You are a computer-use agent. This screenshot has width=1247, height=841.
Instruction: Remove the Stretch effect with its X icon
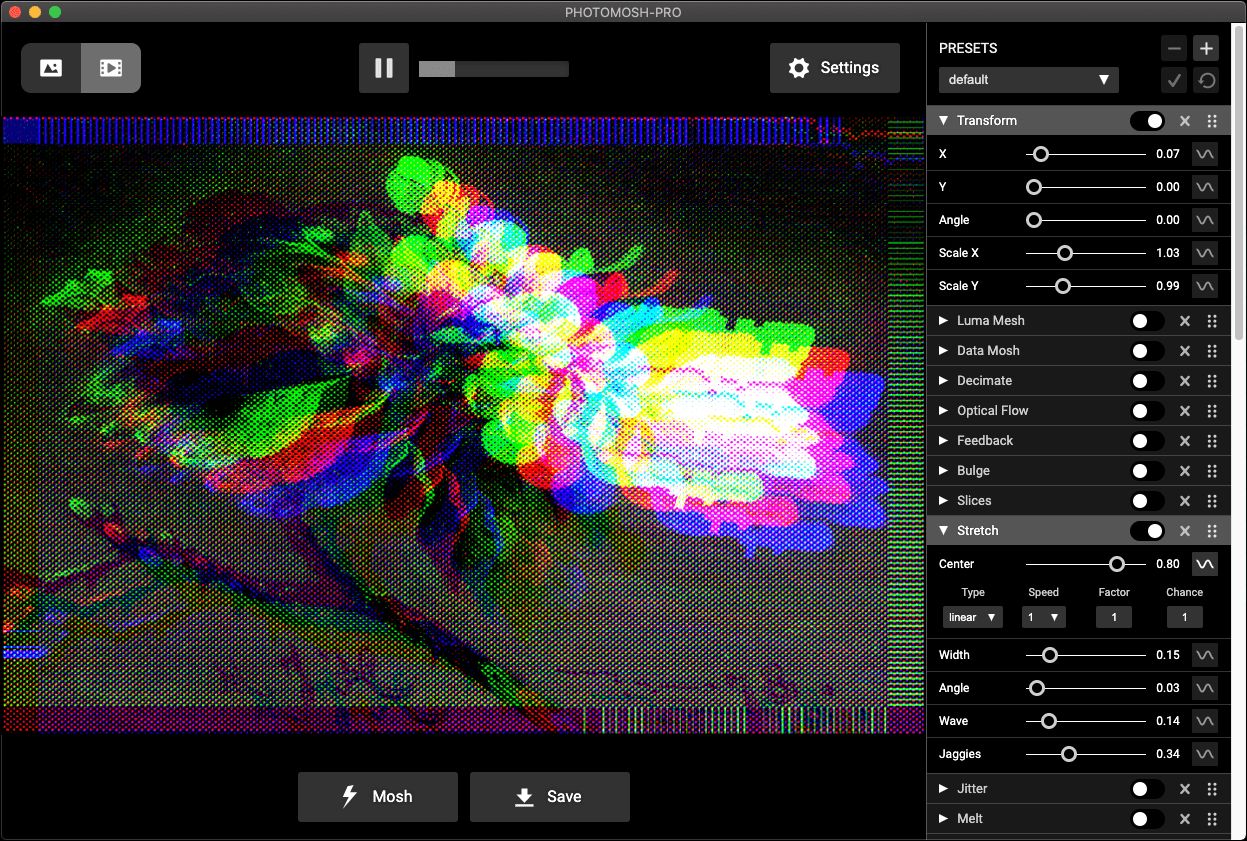click(1184, 530)
